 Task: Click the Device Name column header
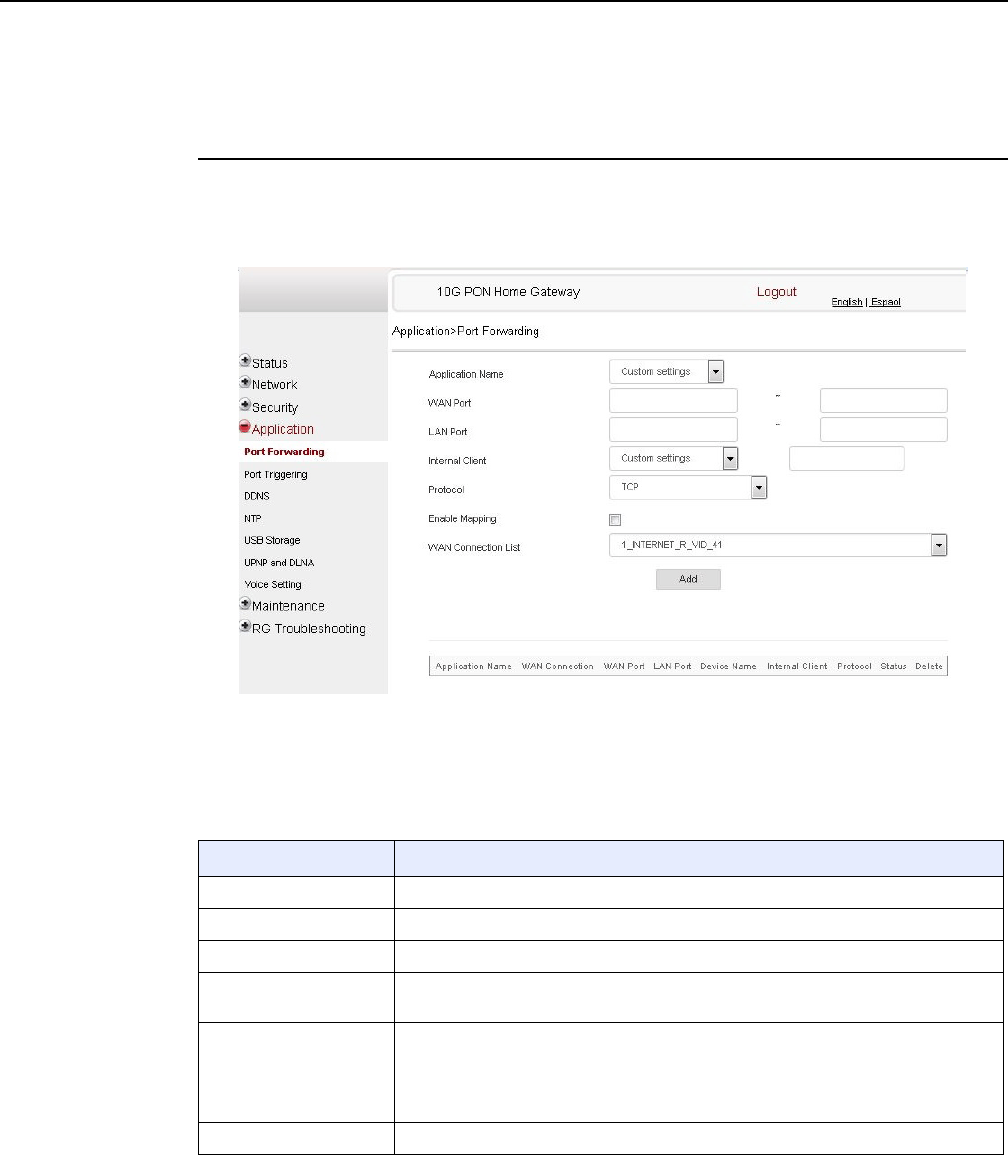click(728, 667)
